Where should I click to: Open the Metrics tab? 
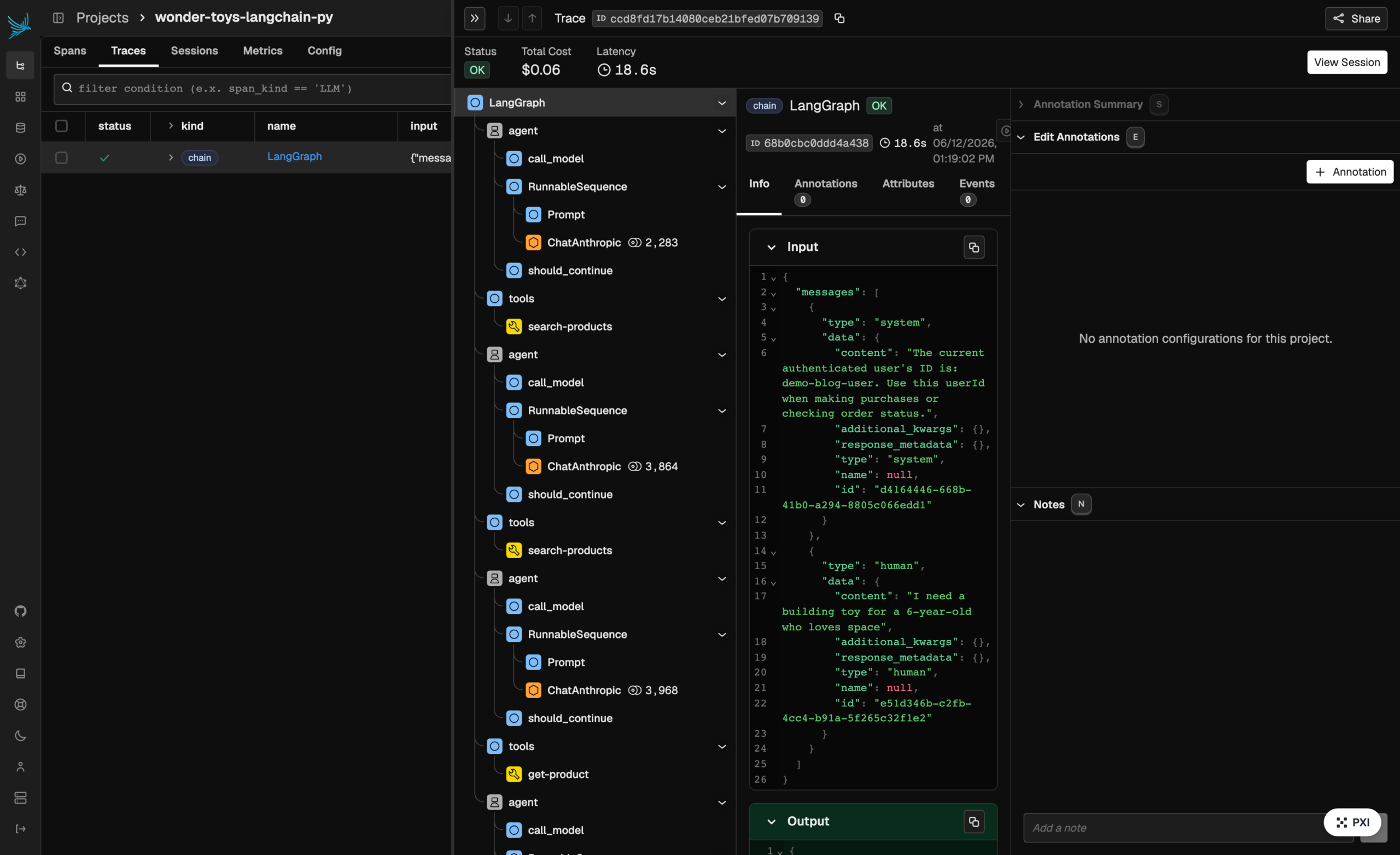(x=262, y=50)
